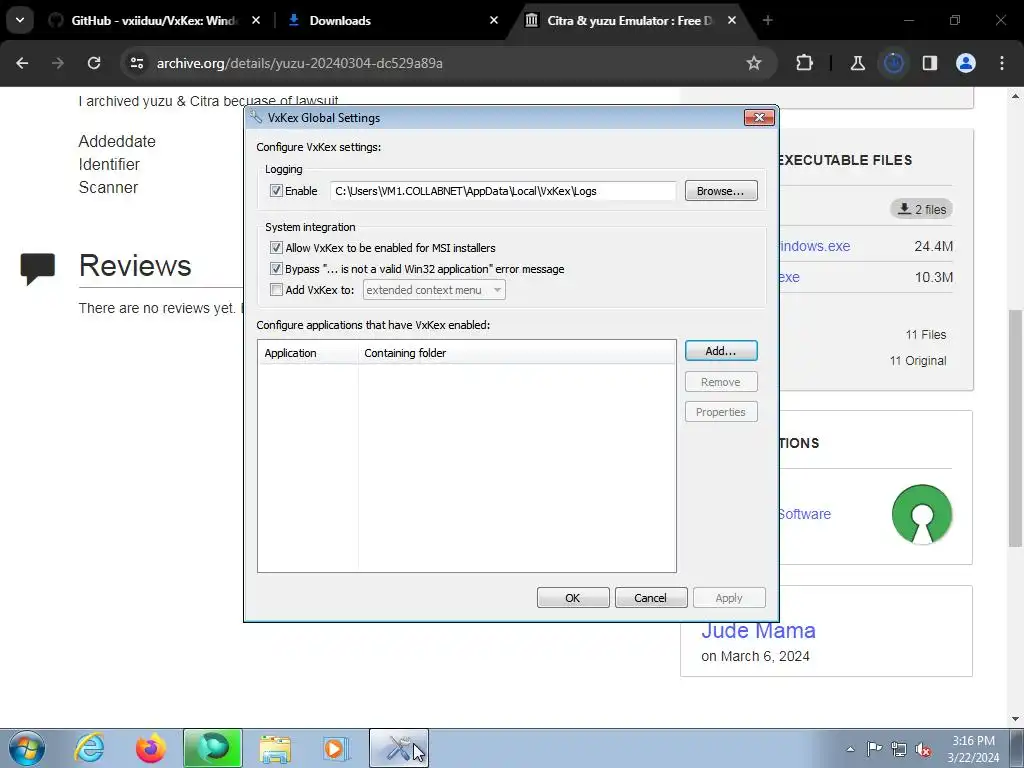Open the browser profile avatar
This screenshot has height=768, width=1024.
[966, 63]
